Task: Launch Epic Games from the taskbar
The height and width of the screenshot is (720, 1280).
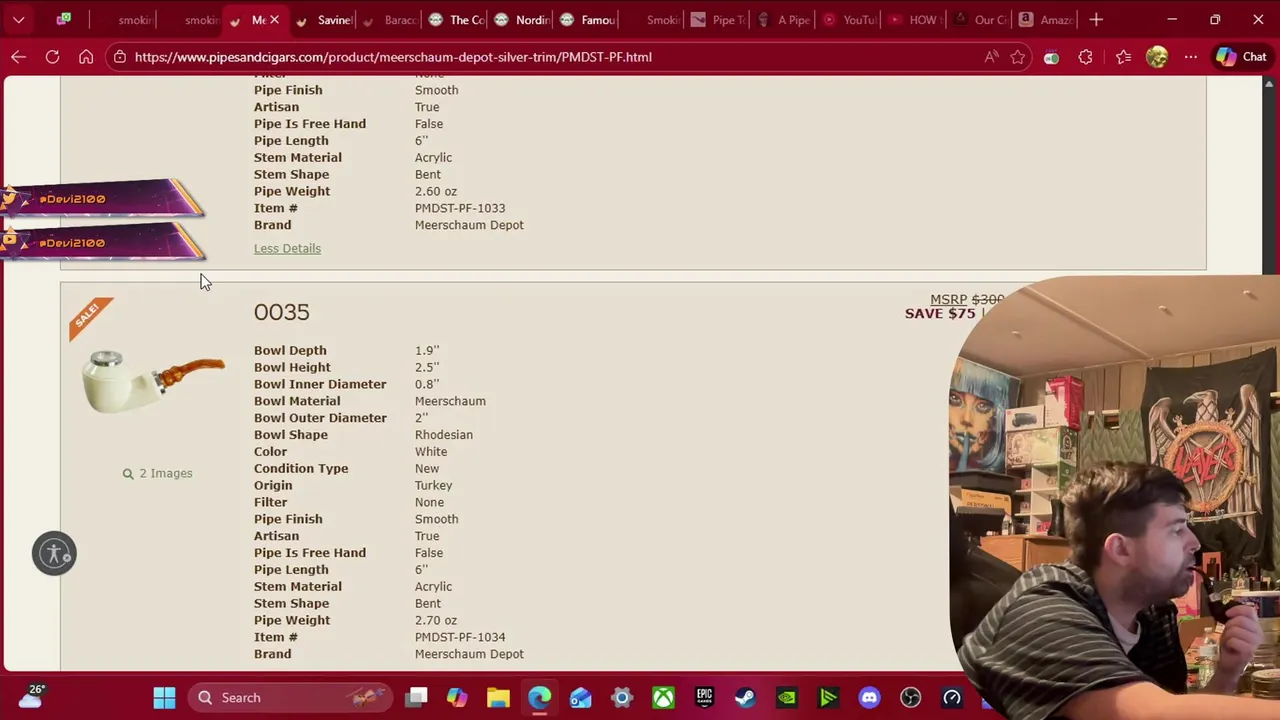Action: 704,697
